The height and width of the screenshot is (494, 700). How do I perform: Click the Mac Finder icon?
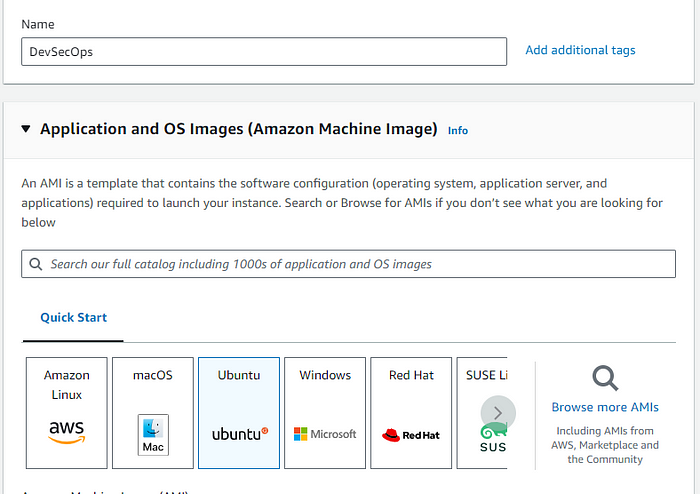153,435
